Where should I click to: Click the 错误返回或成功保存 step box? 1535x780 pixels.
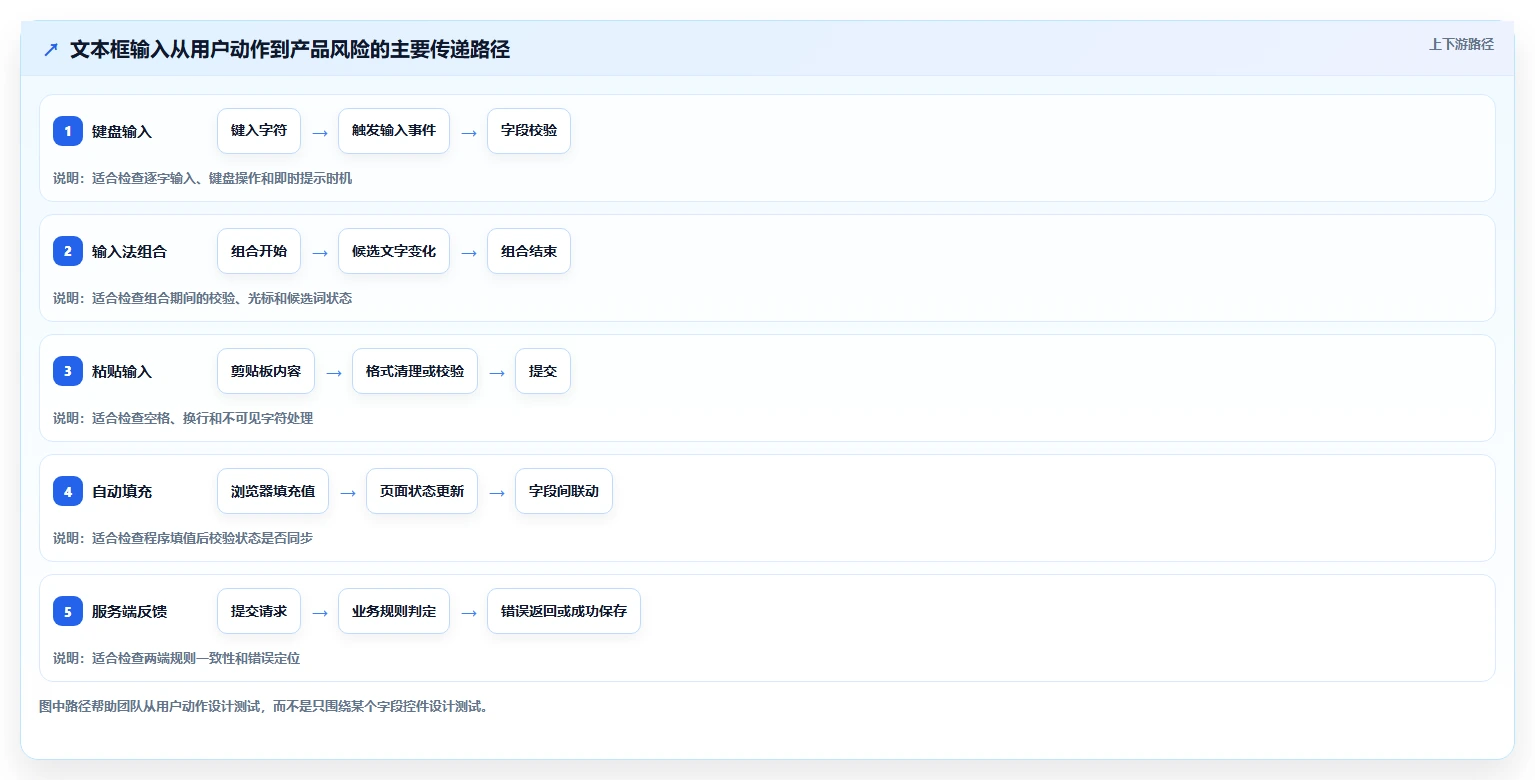click(564, 611)
